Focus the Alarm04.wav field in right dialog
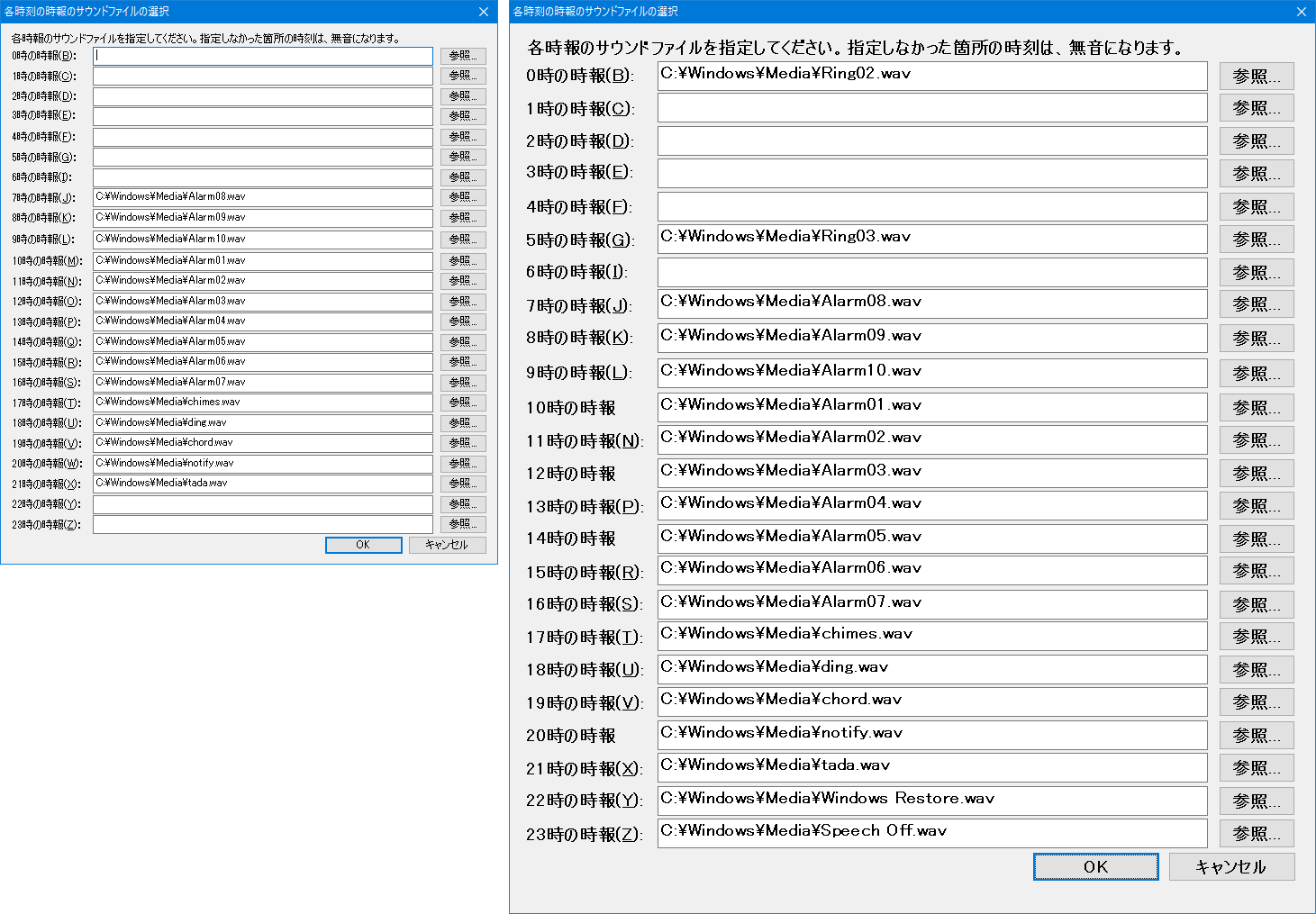Image resolution: width=1316 pixels, height=914 pixels. click(x=932, y=505)
